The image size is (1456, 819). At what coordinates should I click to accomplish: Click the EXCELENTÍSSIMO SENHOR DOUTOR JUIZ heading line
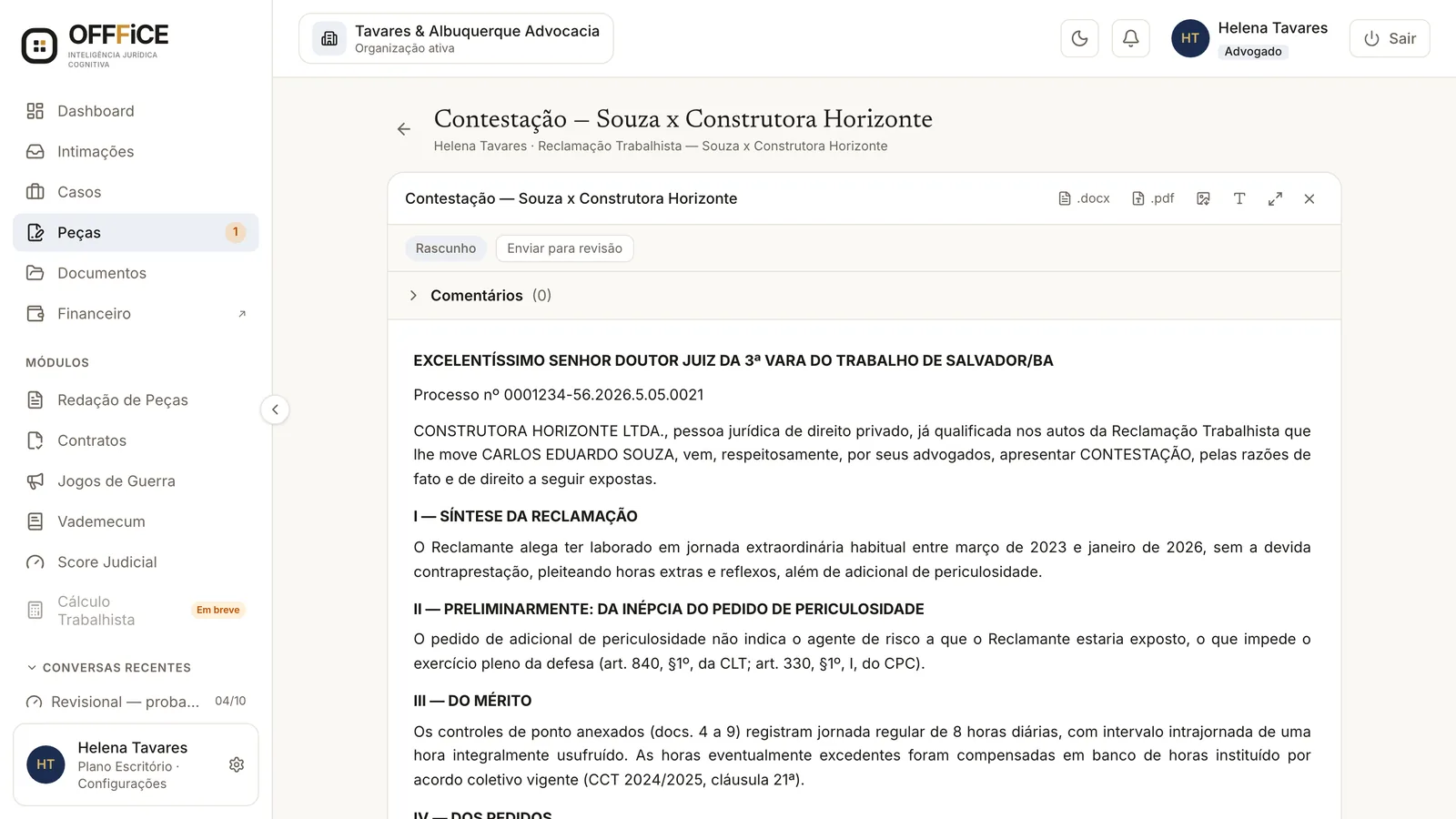point(733,360)
